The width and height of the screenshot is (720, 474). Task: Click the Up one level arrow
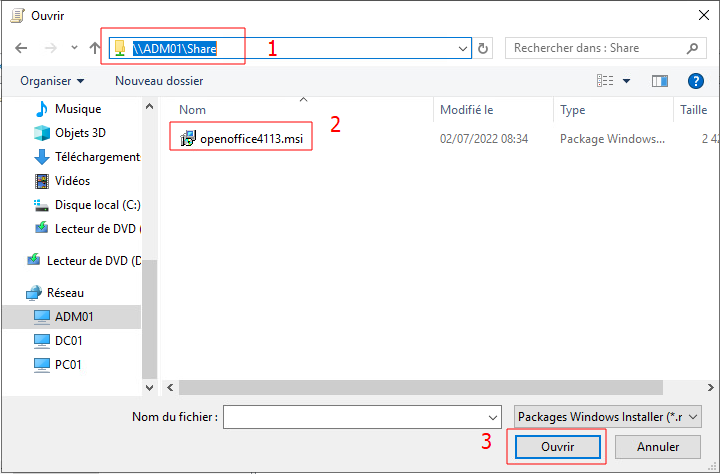[95, 48]
